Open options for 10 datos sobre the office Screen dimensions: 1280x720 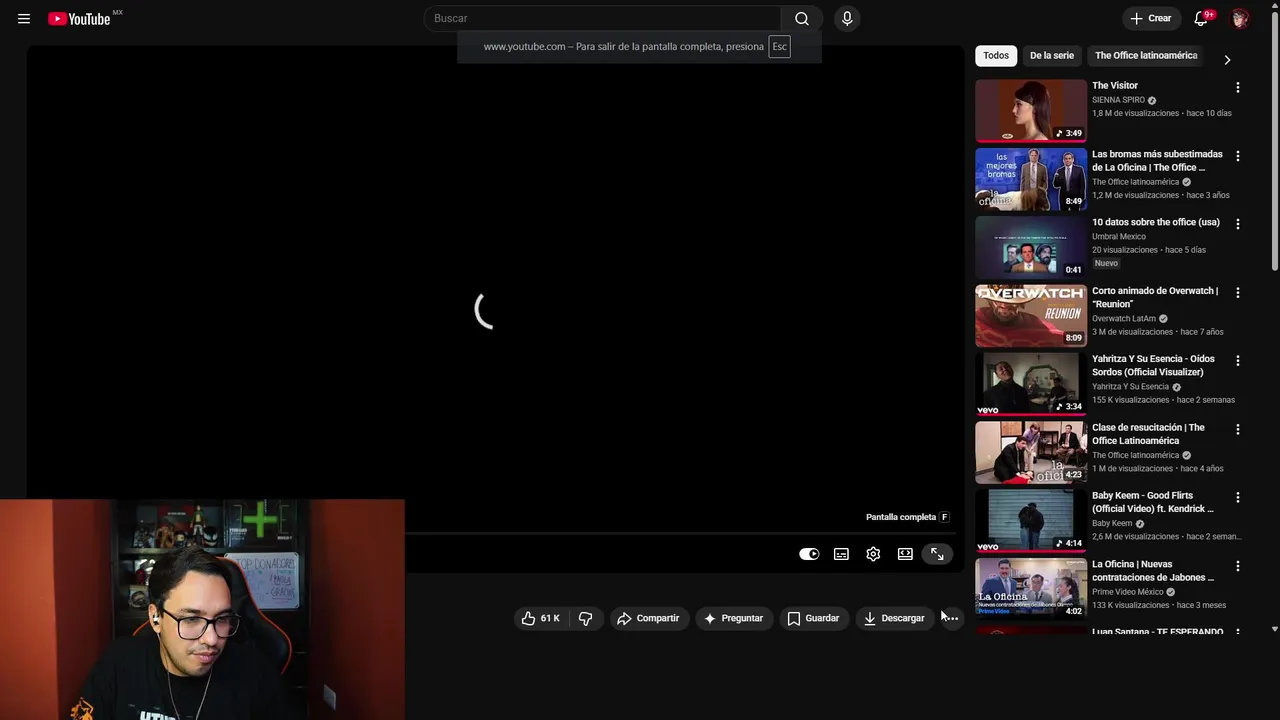click(1238, 224)
